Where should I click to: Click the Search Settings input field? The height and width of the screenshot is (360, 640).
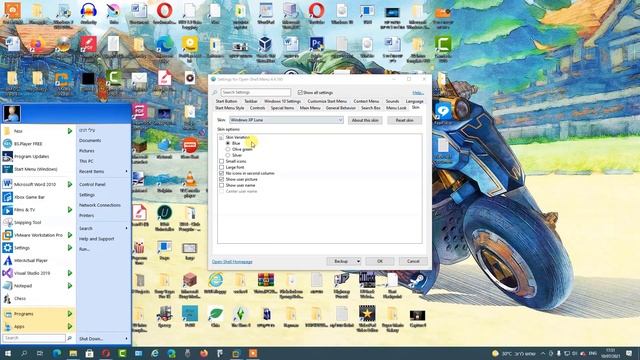tap(256, 93)
